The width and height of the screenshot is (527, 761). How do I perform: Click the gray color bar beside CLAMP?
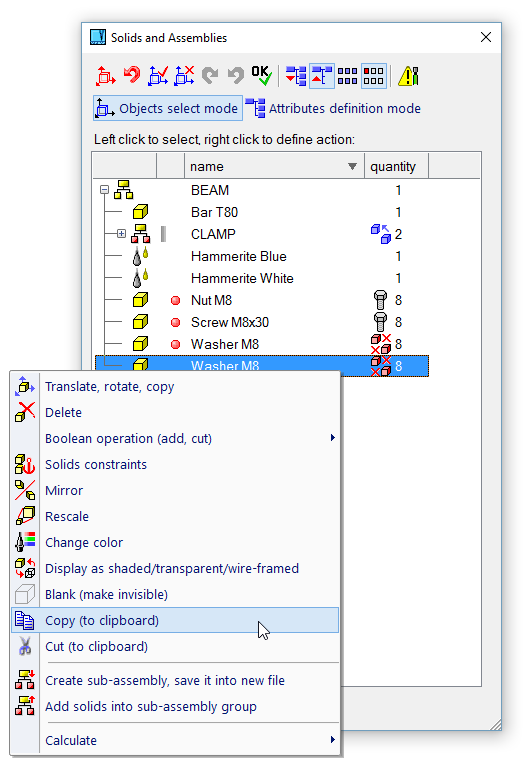coord(164,234)
